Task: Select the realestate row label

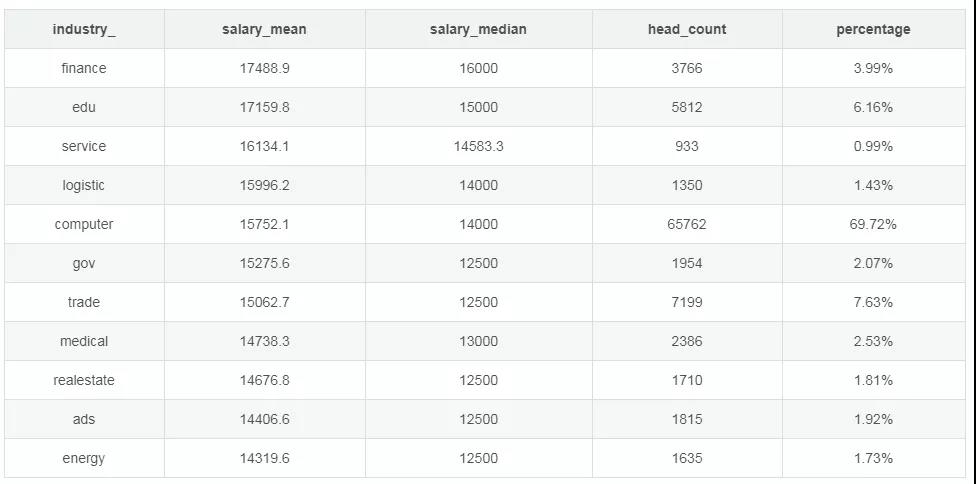Action: [84, 380]
